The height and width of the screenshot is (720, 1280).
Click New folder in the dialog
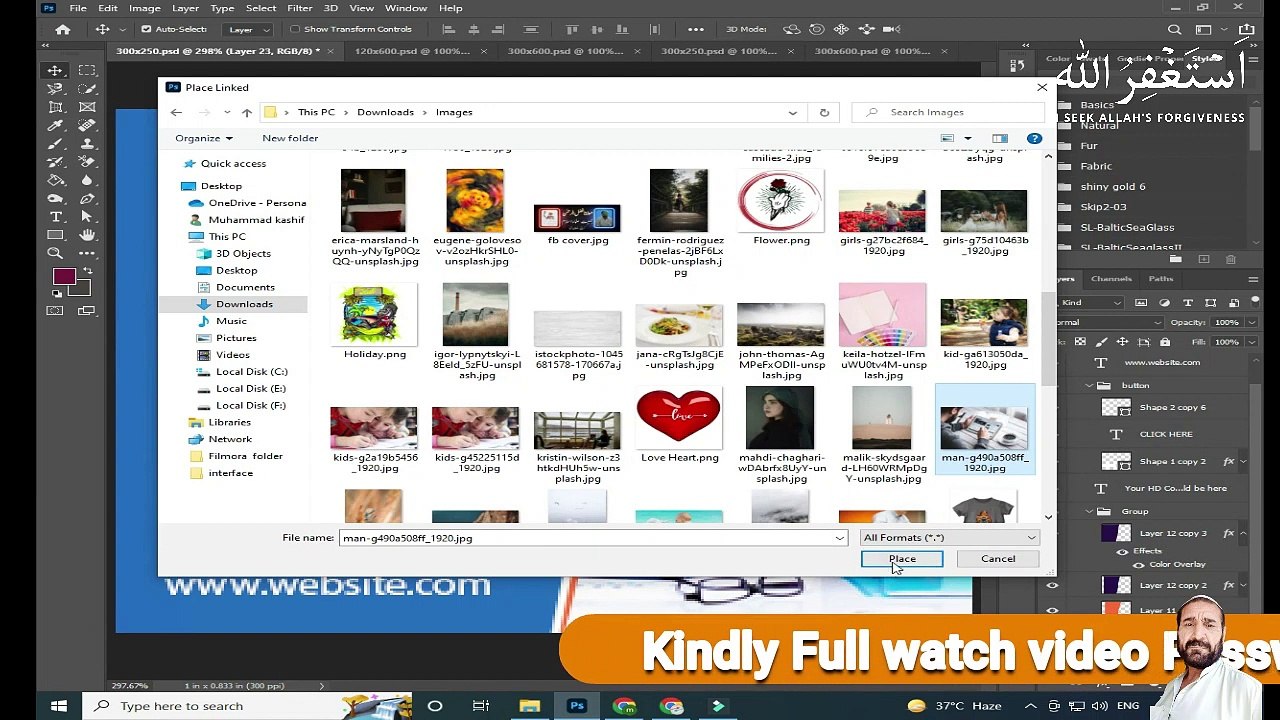[x=290, y=138]
